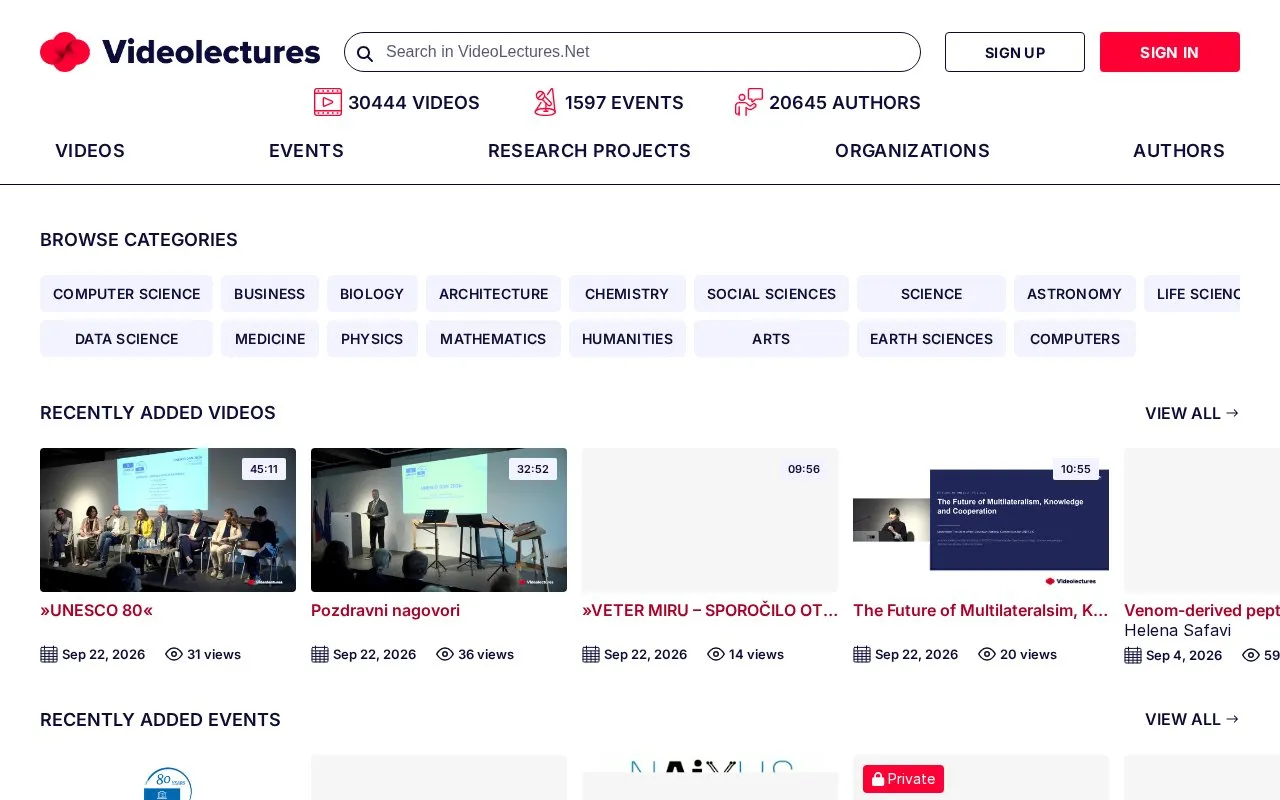
Task: Open the Pozdravni nagovori title link
Action: click(x=385, y=610)
